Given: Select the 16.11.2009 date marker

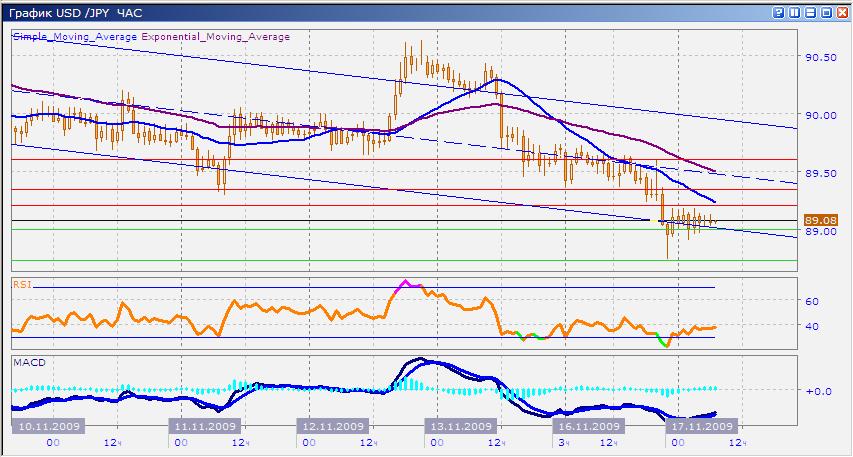Looking at the screenshot, I should [586, 425].
